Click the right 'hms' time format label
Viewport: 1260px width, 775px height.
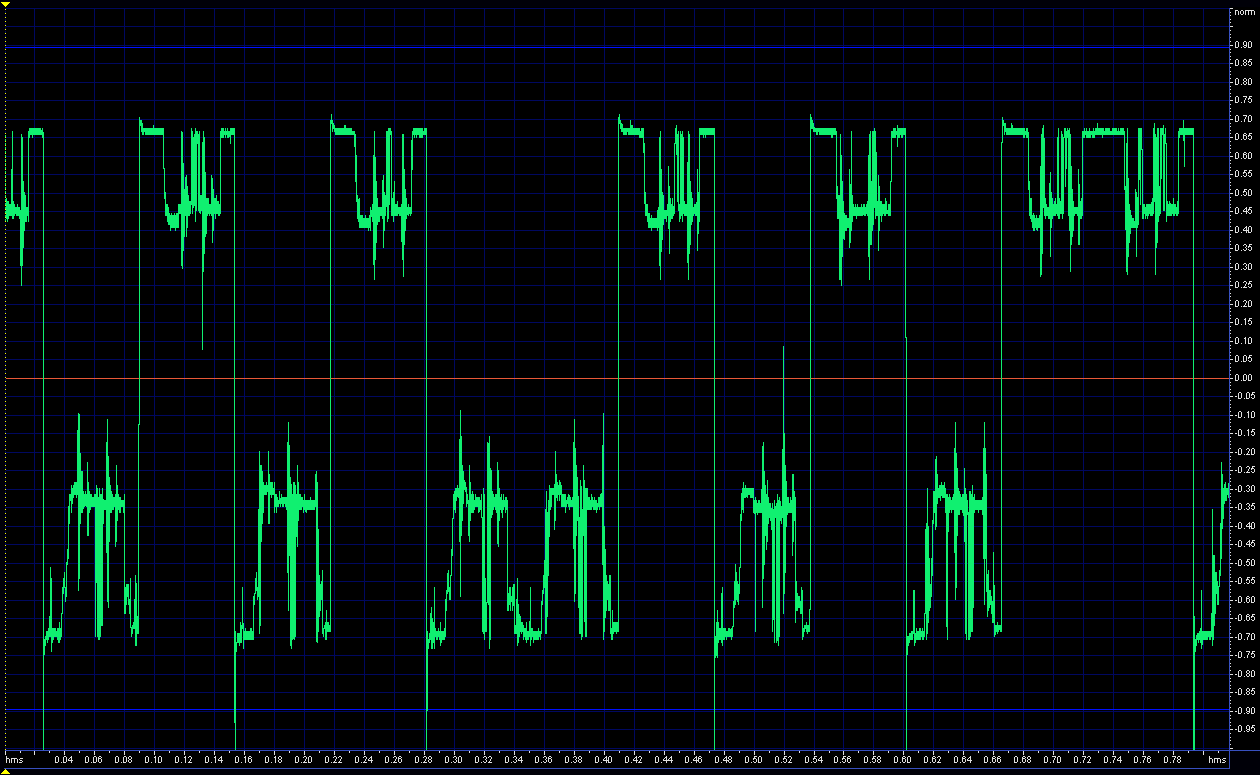pos(1216,761)
